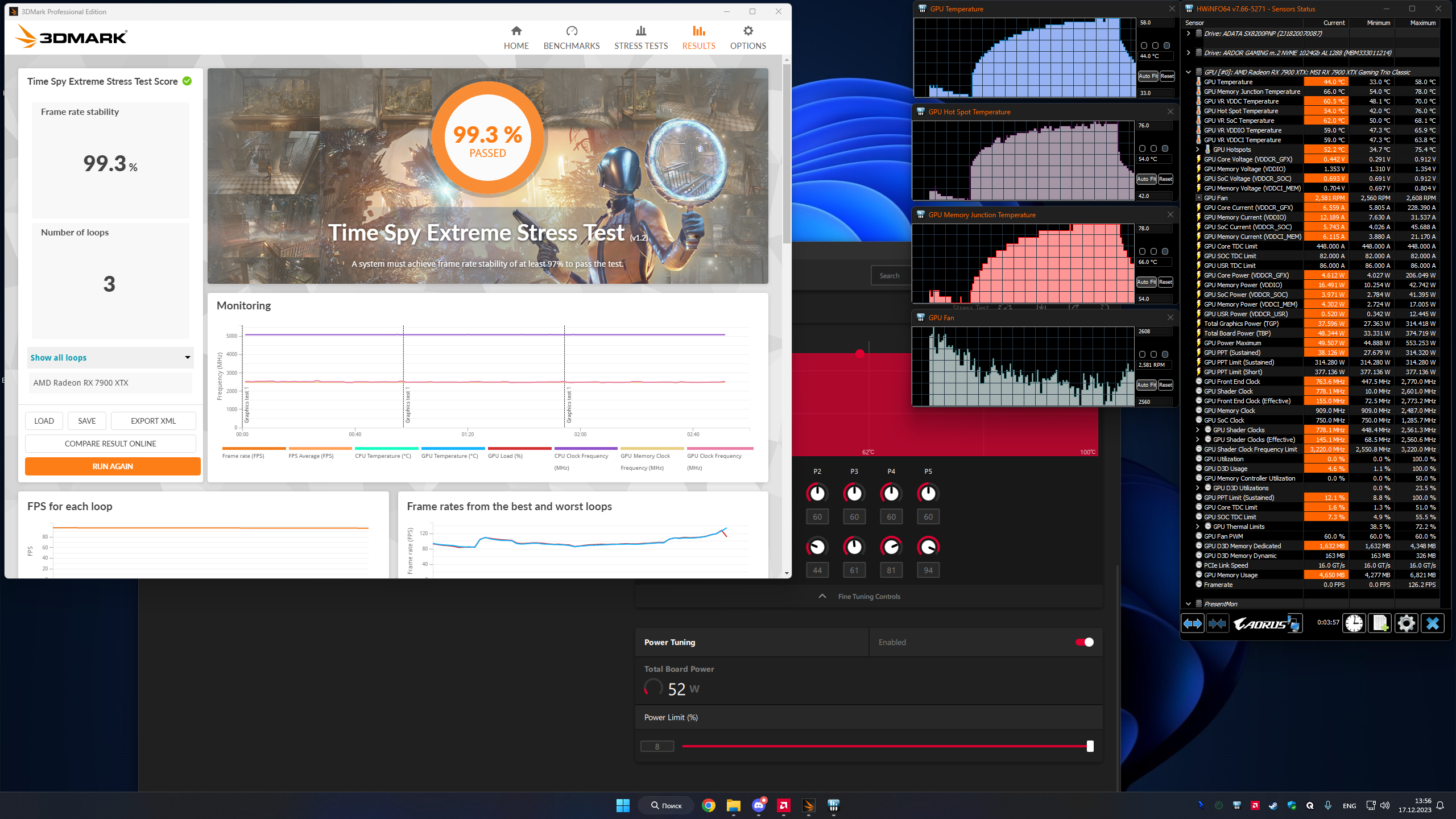Click COMPARE RESULT ONLINE button
Viewport: 1456px width, 819px height.
(x=110, y=444)
